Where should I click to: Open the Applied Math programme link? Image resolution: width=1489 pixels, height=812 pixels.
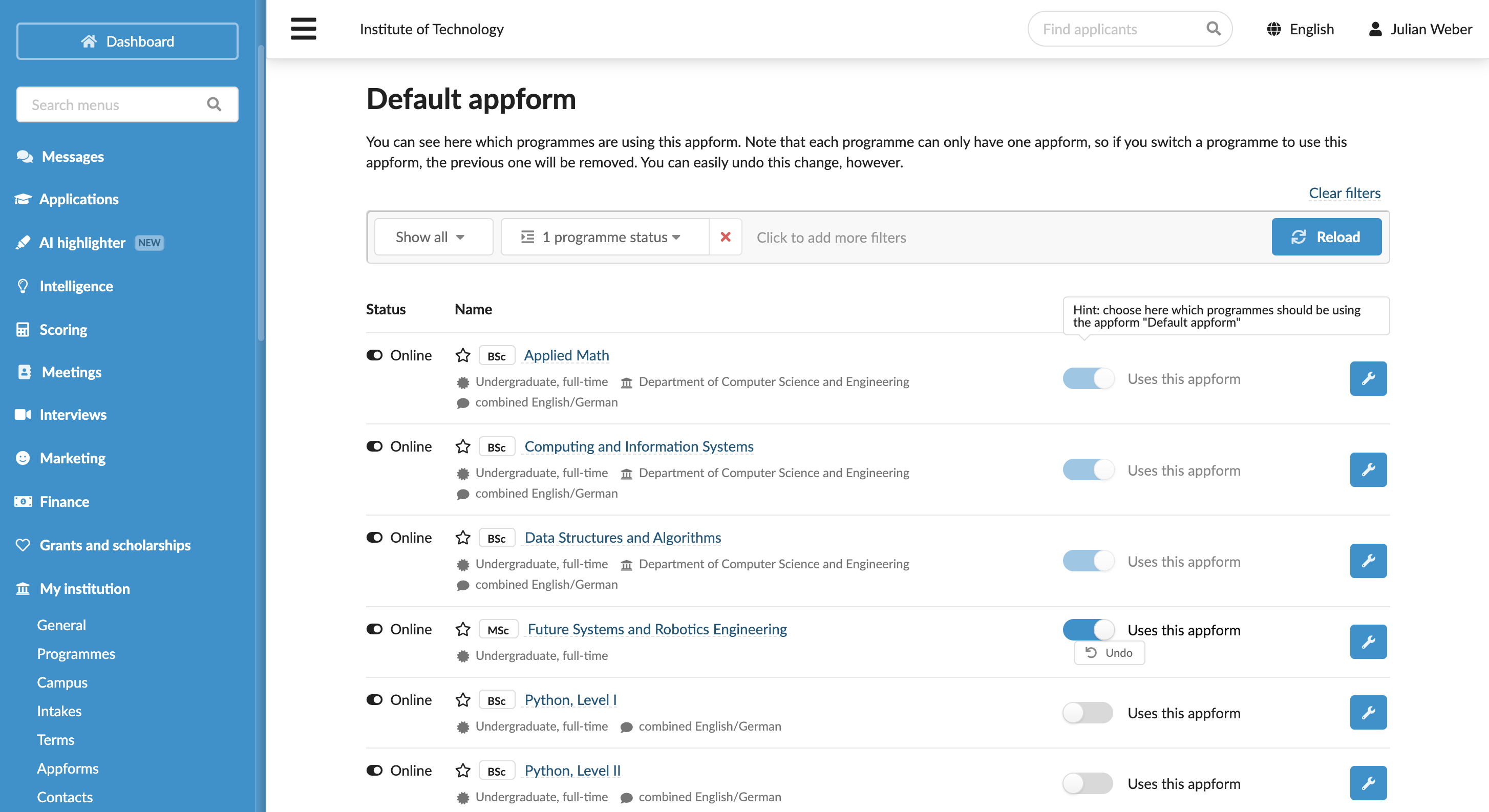[566, 355]
